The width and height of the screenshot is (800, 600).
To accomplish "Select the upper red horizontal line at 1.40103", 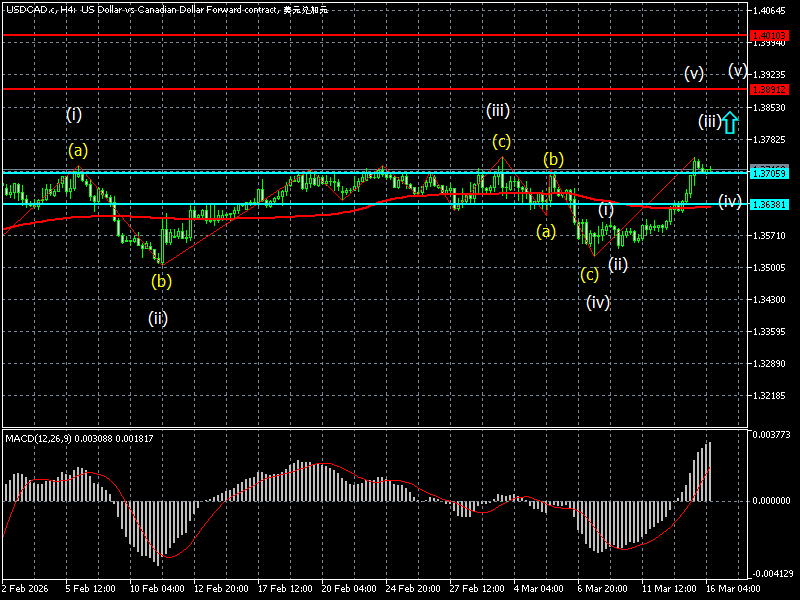I will 375,35.
